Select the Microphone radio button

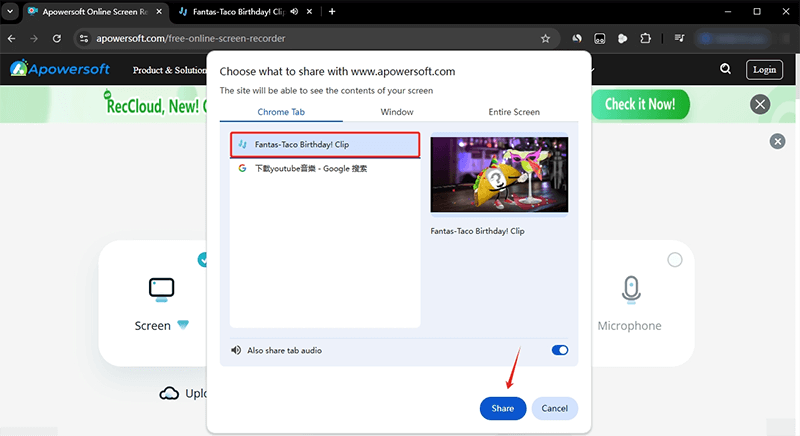674,260
